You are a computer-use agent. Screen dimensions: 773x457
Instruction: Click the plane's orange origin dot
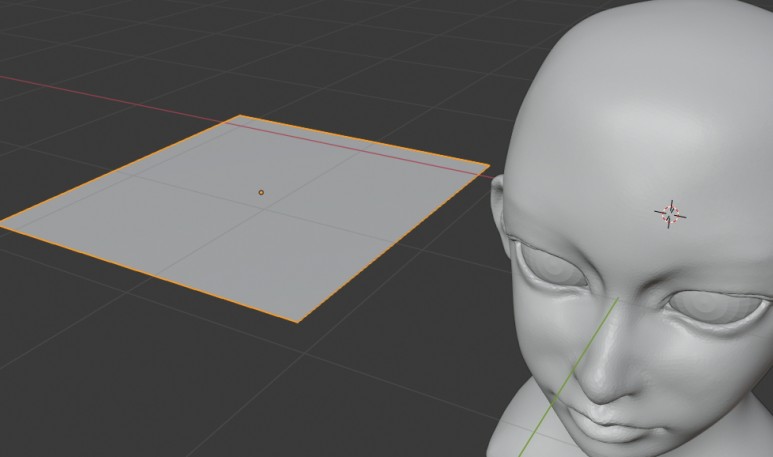click(x=261, y=192)
